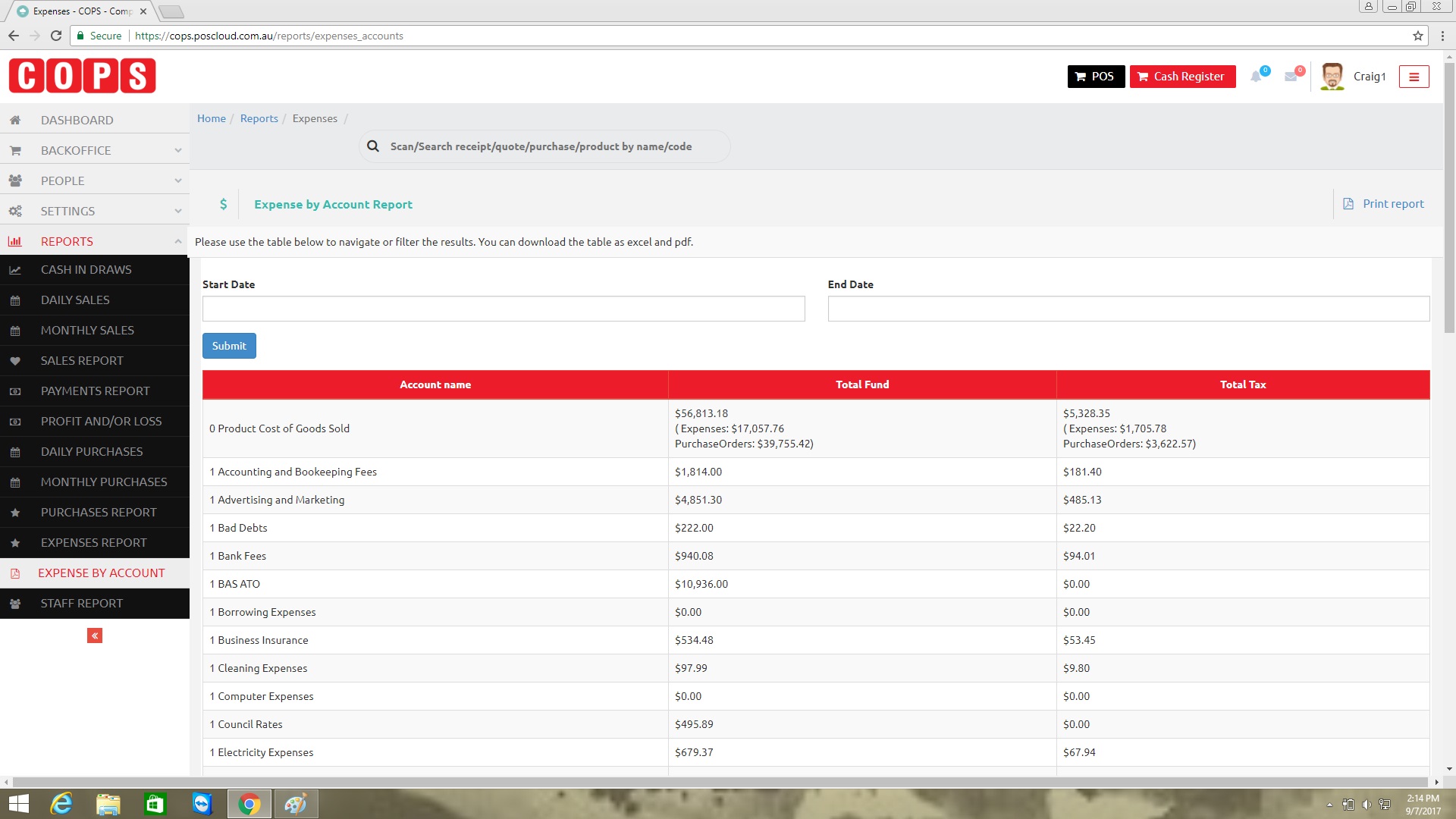Click the notification bell icon
Screen dimensions: 1456x819
(1257, 77)
